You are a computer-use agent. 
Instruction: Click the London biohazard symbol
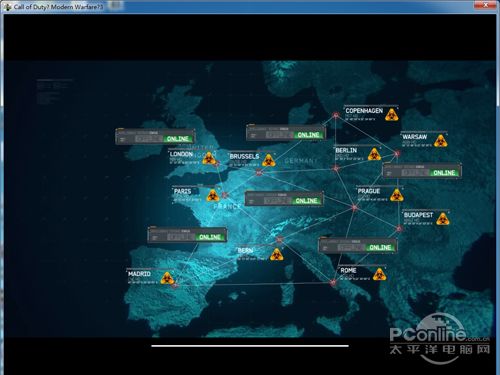tap(209, 158)
